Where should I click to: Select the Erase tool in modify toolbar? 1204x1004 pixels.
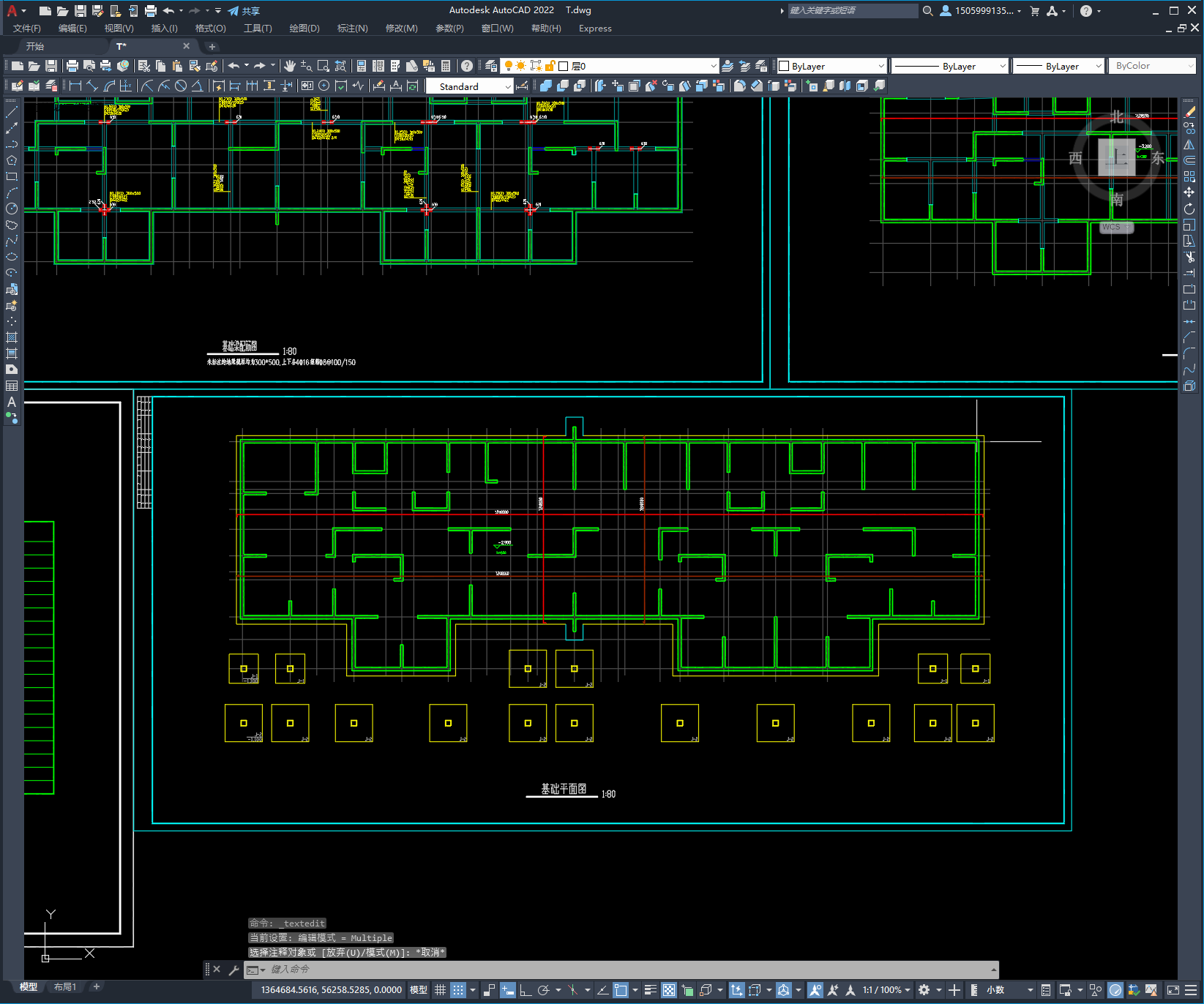[1189, 112]
